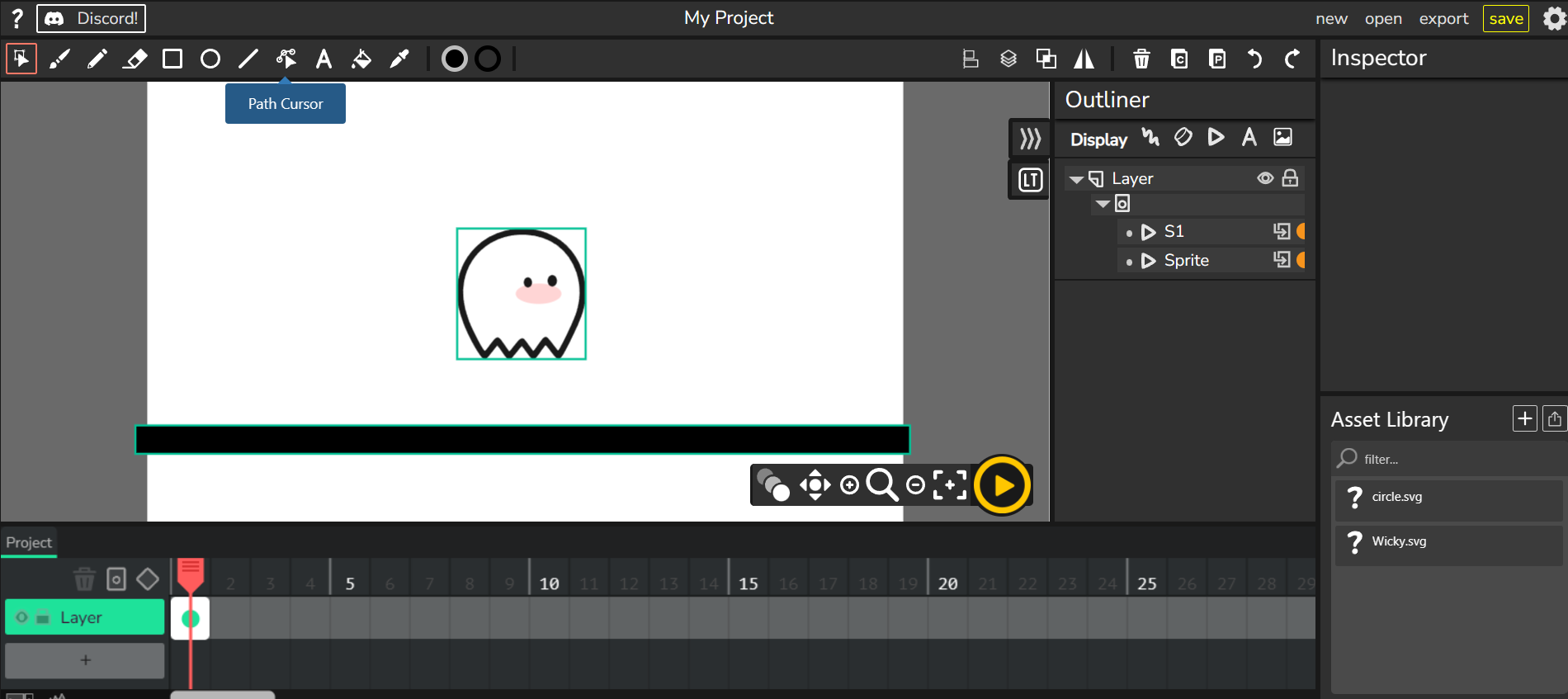Screen dimensions: 1568x699
Task: Collapse the frame node under Layer
Action: tap(1103, 204)
